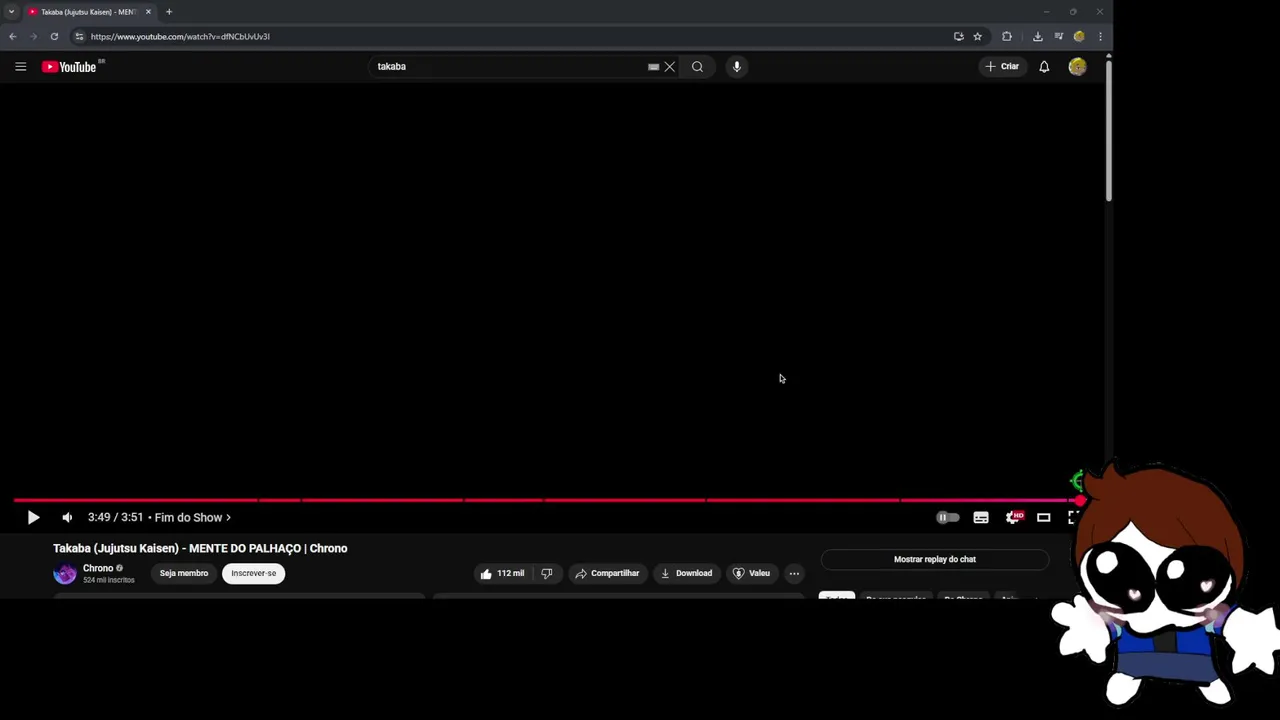Open browser downloads

(x=1037, y=37)
